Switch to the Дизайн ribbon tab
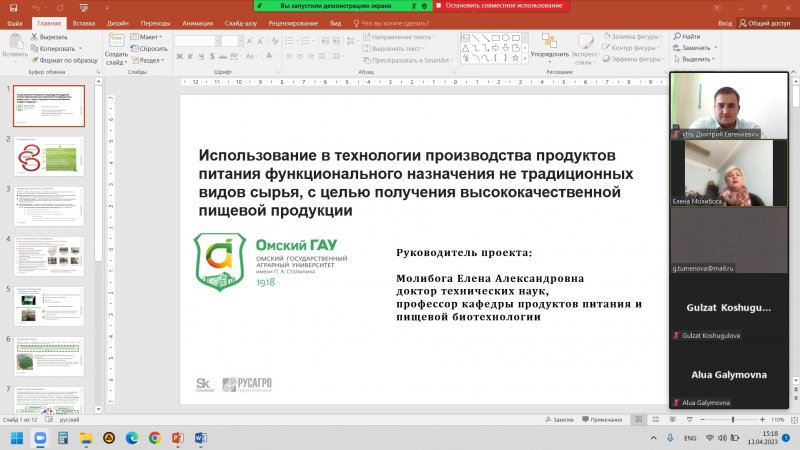800x450 pixels. pyautogui.click(x=118, y=23)
